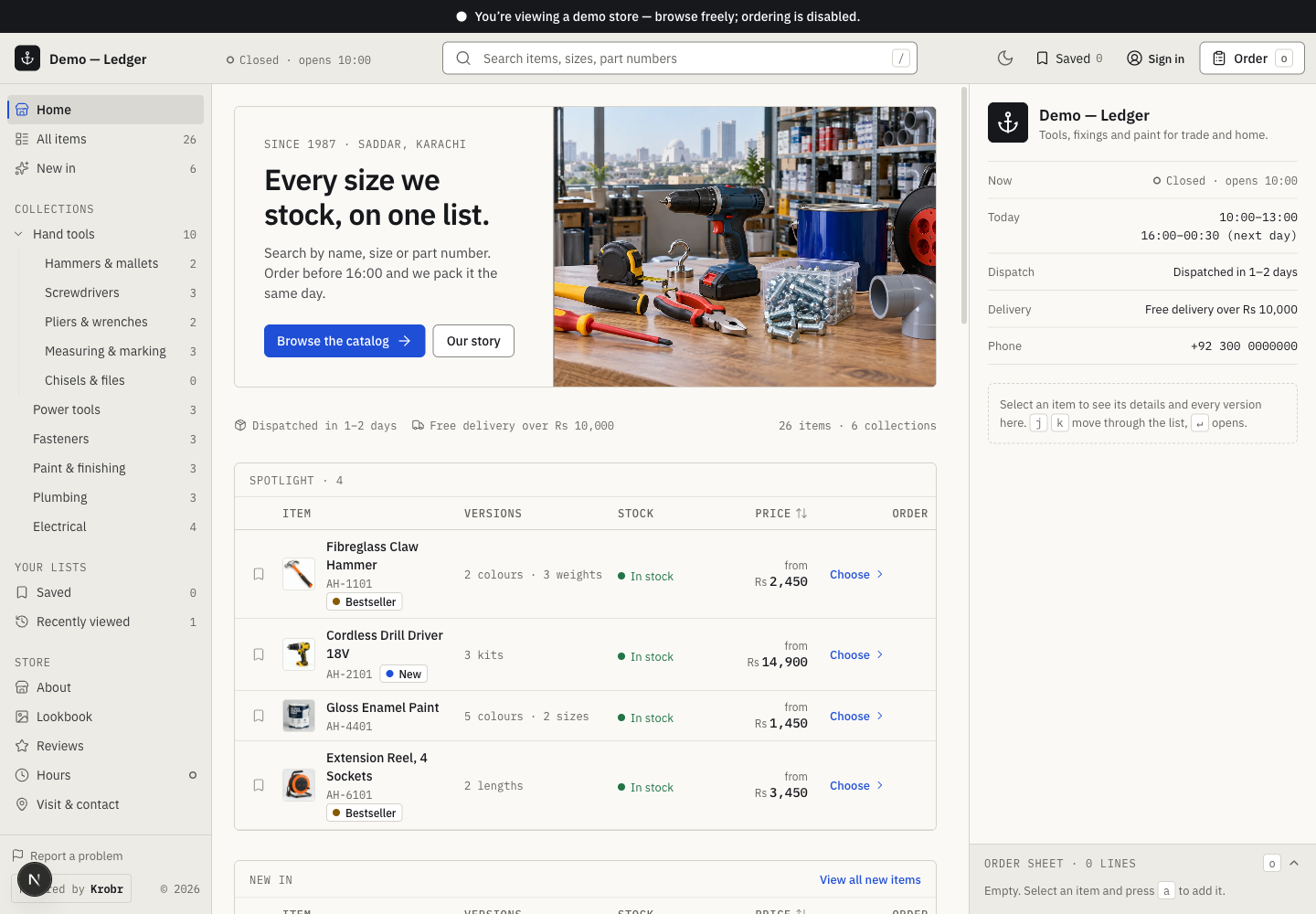Viewport: 1316px width, 914px height.
Task: Click the hero tools photo
Action: [745, 247]
